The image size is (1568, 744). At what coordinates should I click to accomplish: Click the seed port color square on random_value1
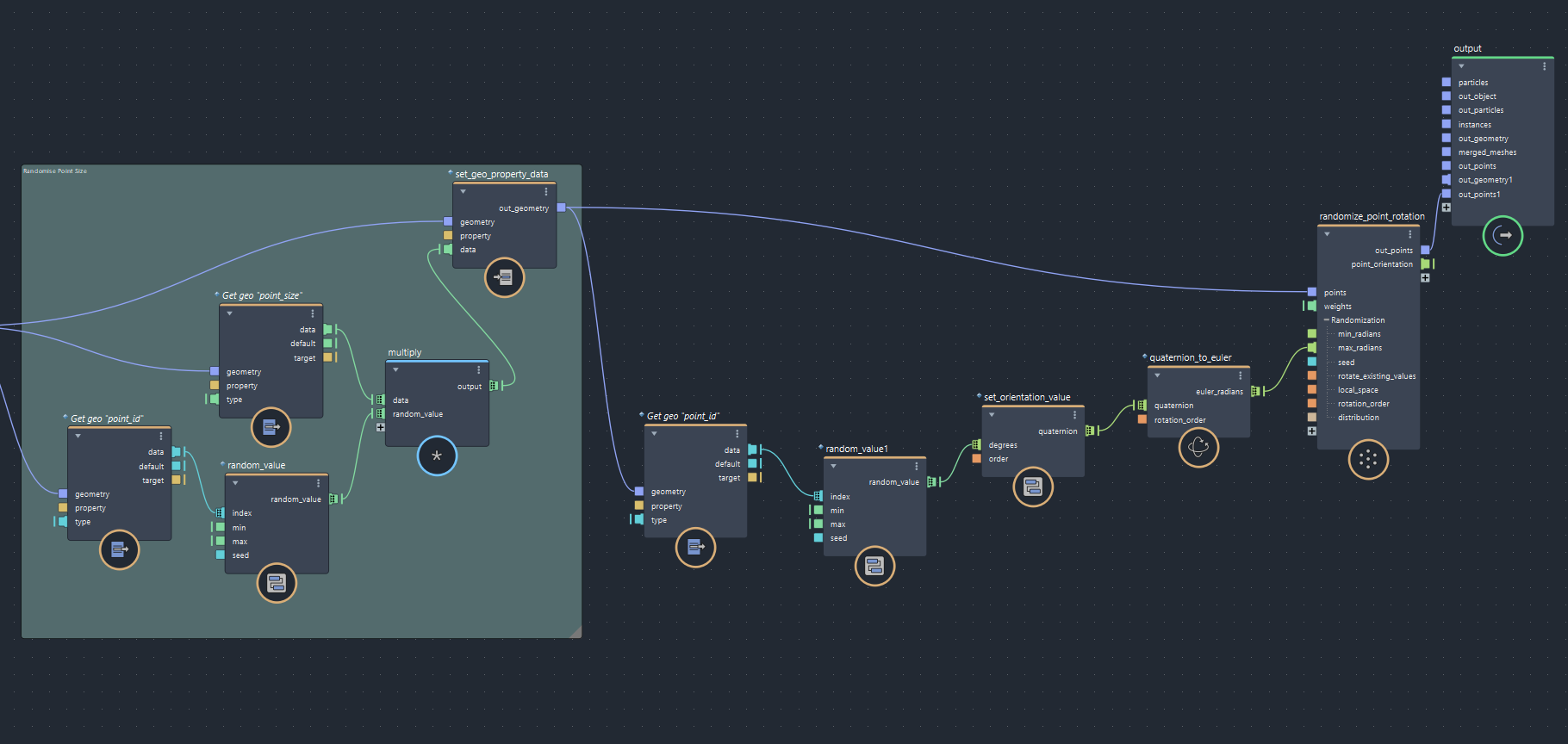(x=818, y=538)
